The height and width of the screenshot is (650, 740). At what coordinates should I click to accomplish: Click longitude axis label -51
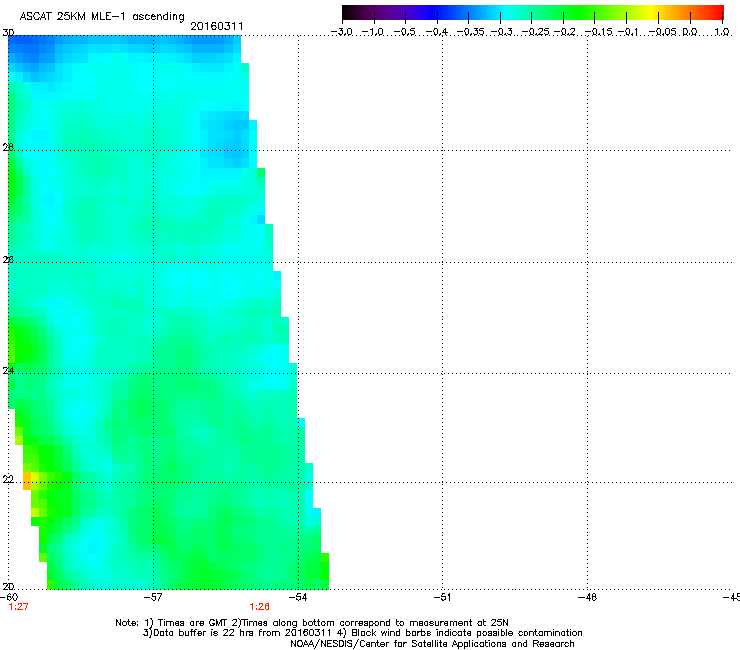(442, 597)
